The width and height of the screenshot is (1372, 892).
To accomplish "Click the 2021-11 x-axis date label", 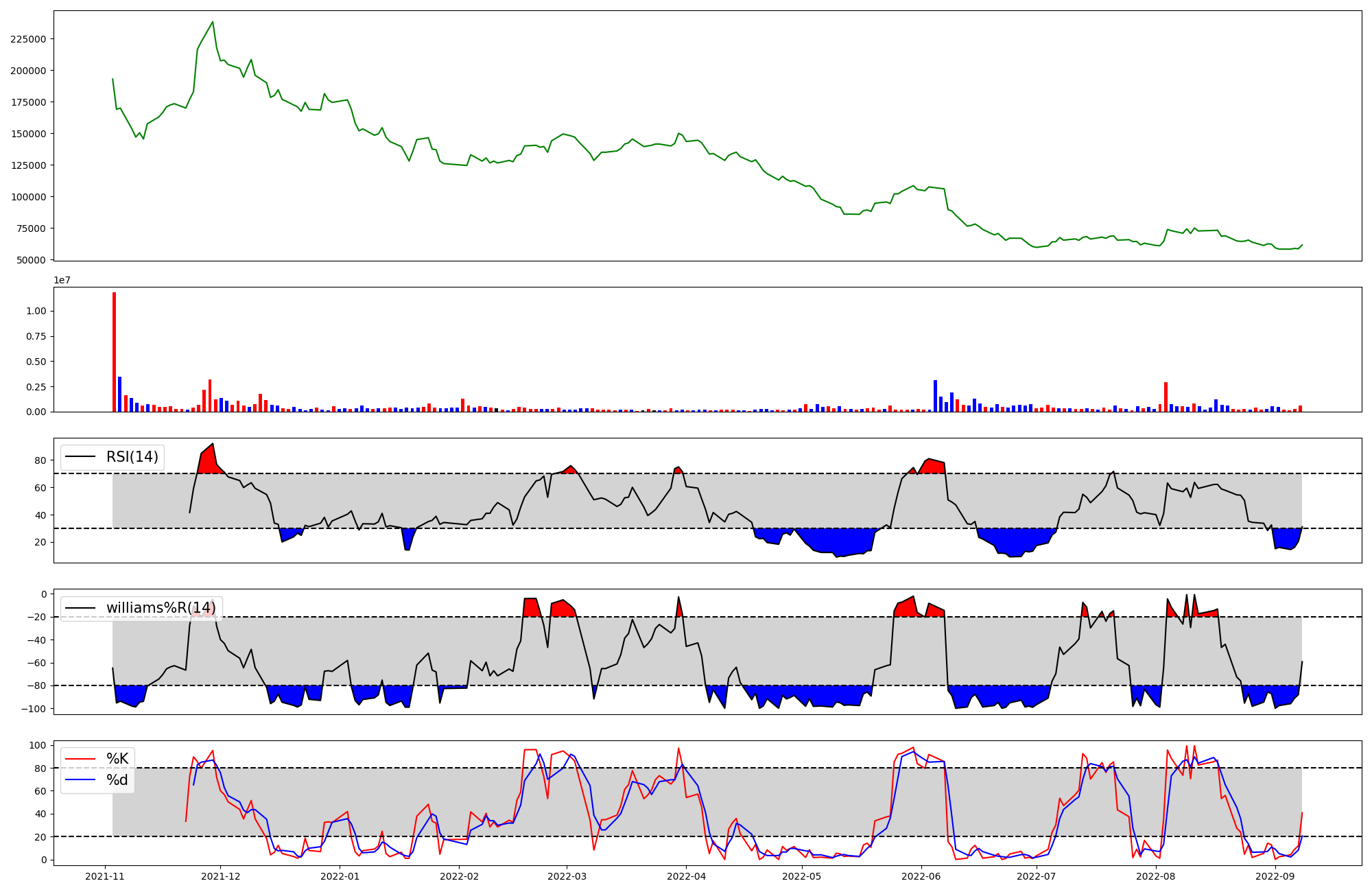I will [x=105, y=876].
